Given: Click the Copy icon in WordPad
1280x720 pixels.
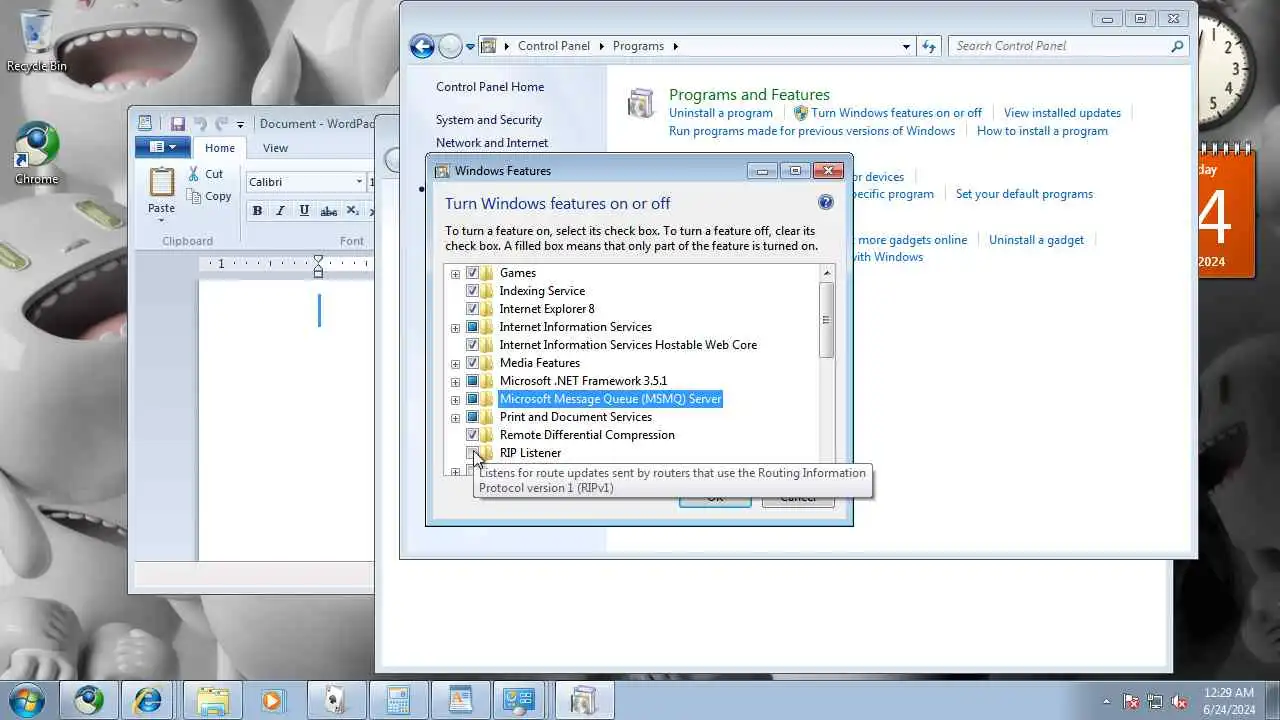Looking at the screenshot, I should (195, 196).
